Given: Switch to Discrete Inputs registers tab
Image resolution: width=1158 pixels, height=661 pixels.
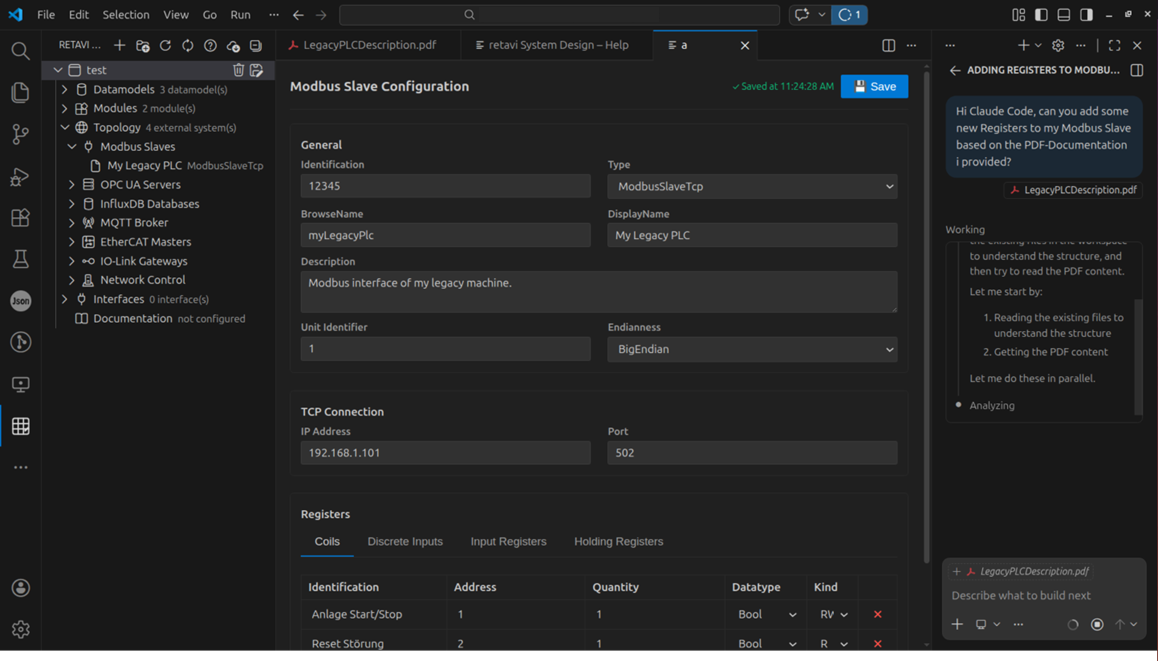Looking at the screenshot, I should [405, 541].
